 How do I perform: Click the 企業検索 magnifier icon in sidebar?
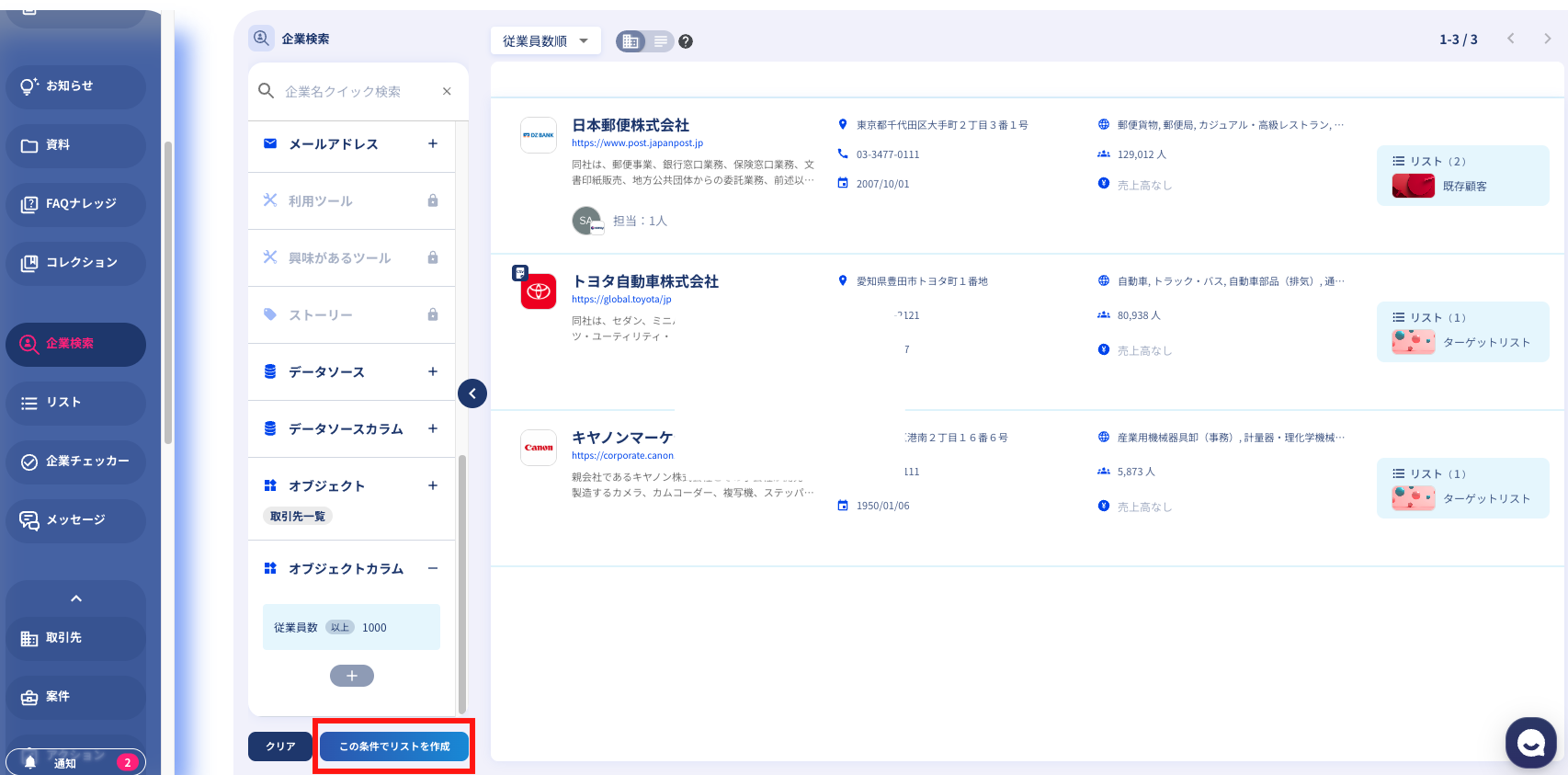(29, 344)
